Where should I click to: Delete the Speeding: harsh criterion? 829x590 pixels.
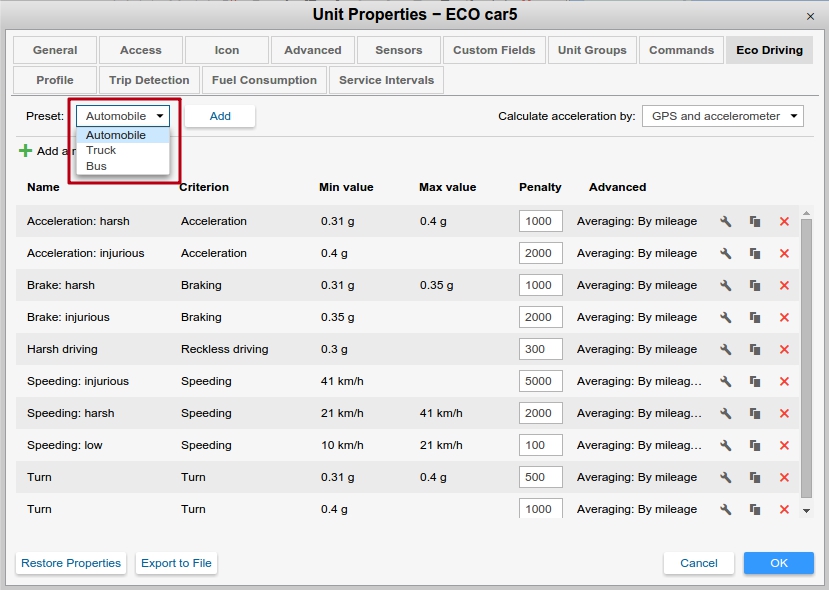(784, 413)
